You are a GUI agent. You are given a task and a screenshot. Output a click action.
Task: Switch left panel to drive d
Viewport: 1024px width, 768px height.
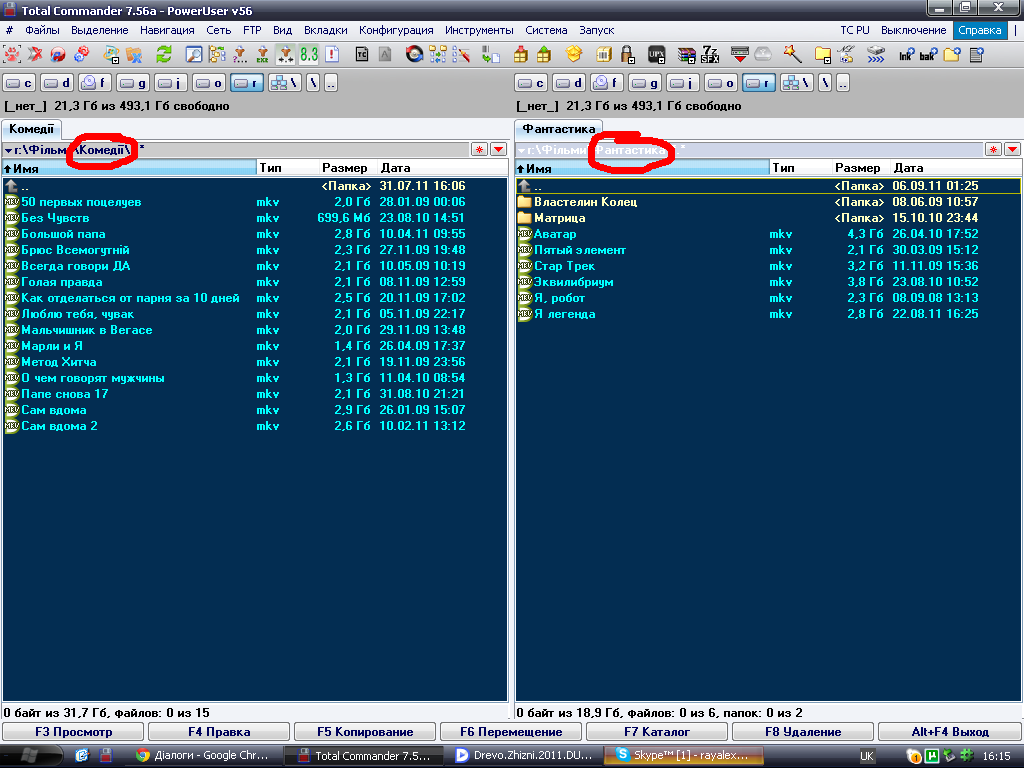57,83
